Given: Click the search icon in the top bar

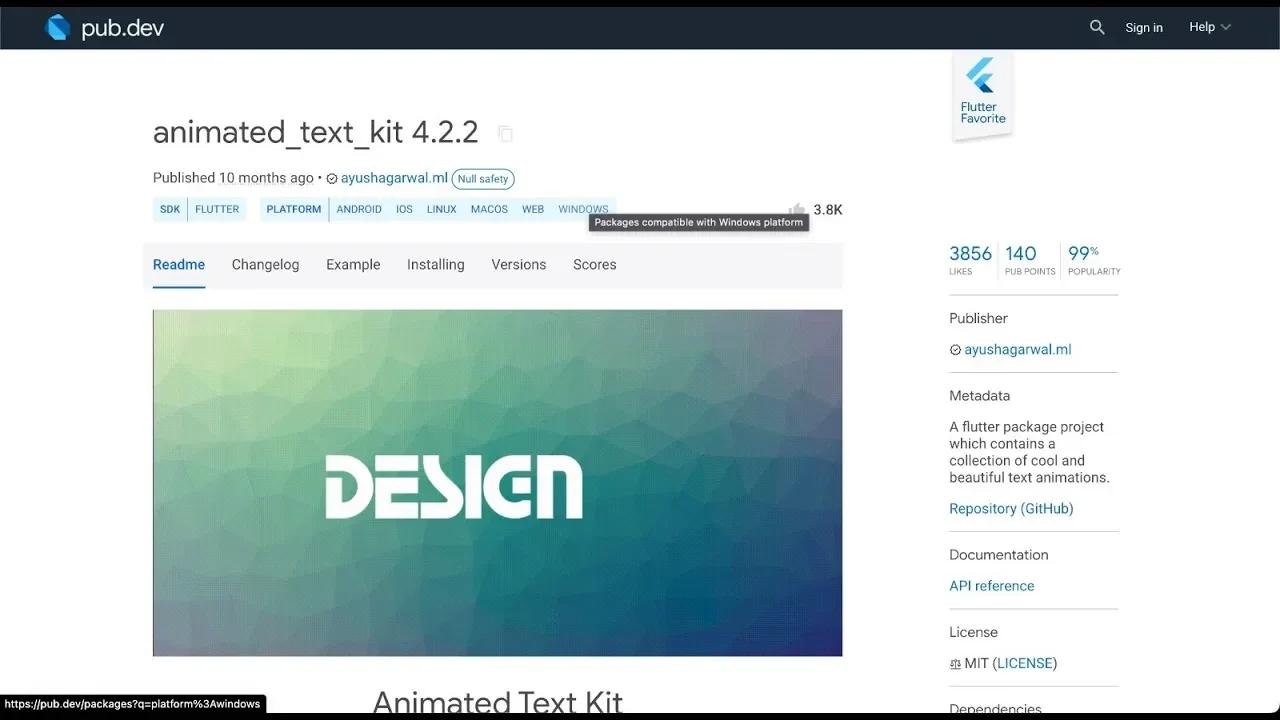Looking at the screenshot, I should pos(1096,27).
